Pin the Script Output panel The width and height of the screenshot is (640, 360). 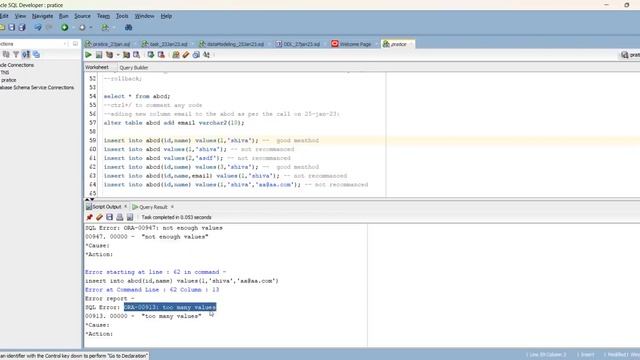[x=89, y=217]
